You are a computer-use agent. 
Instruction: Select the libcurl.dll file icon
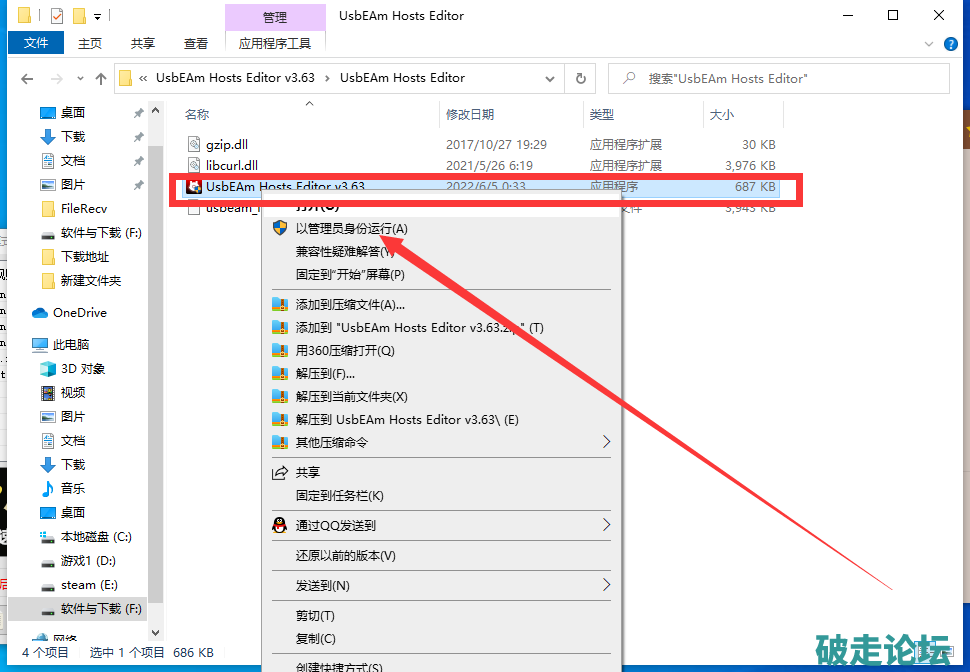tap(195, 166)
